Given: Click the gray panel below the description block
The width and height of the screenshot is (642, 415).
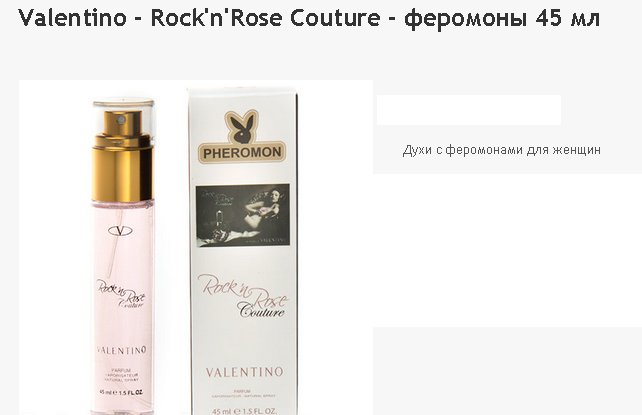Looking at the screenshot, I should tap(507, 371).
